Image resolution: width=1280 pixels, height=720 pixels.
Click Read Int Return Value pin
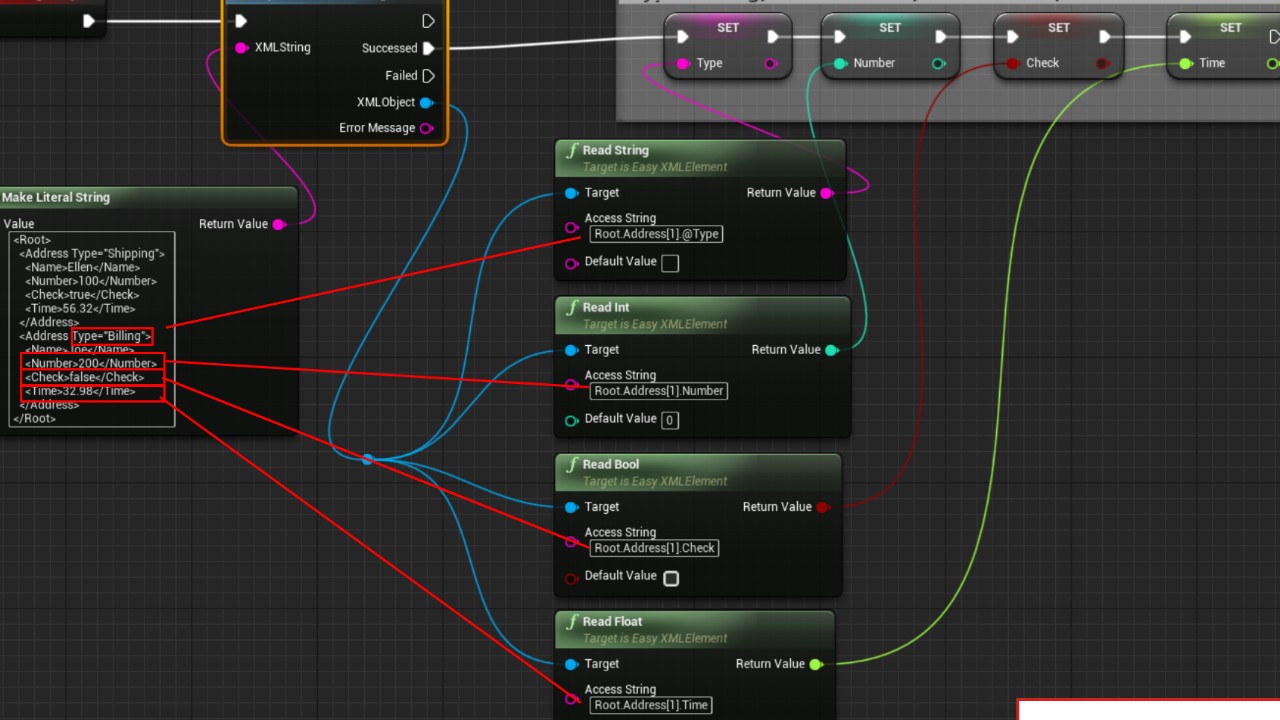tap(831, 350)
